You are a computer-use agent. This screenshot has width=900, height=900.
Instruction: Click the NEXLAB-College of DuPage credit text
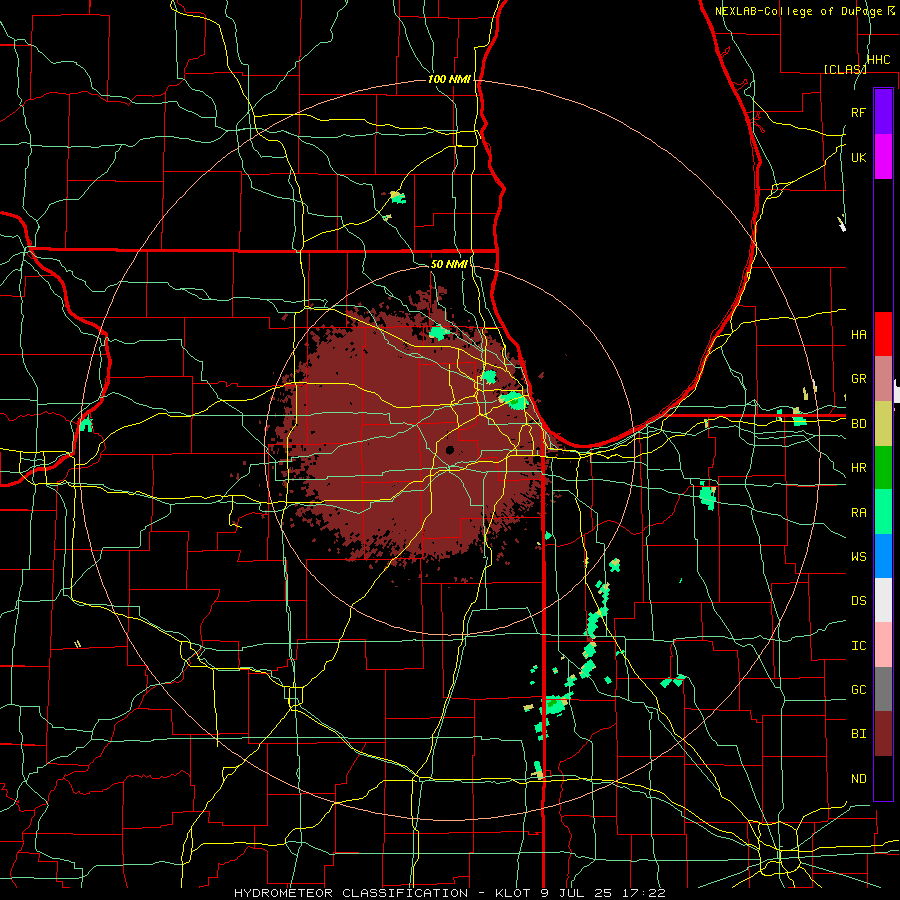click(804, 11)
